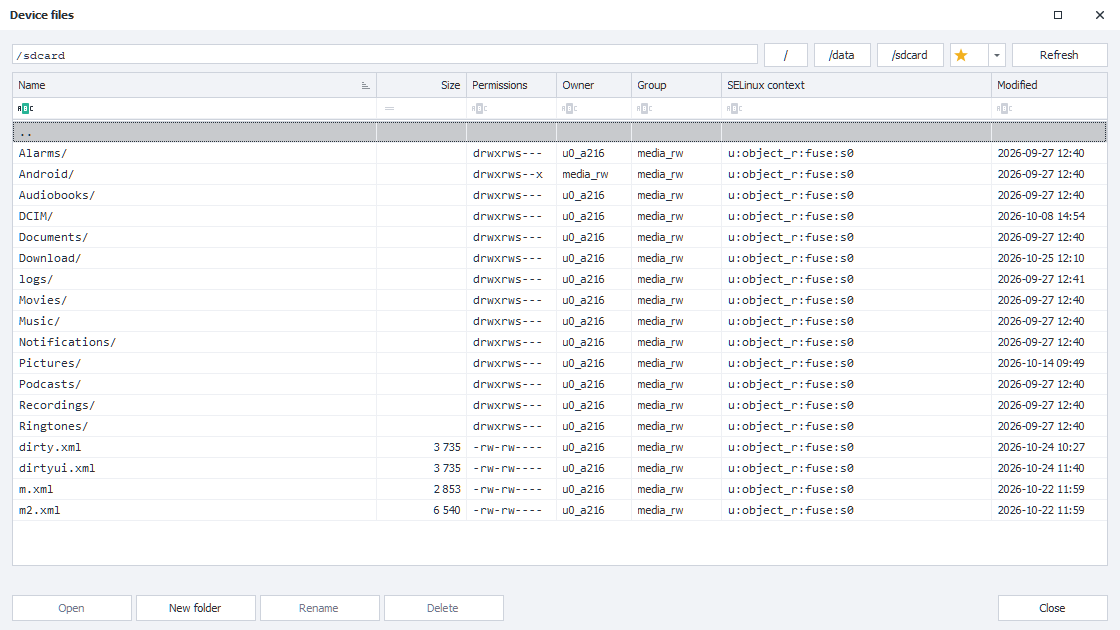Select the Podcasts/ folder

tap(559, 384)
